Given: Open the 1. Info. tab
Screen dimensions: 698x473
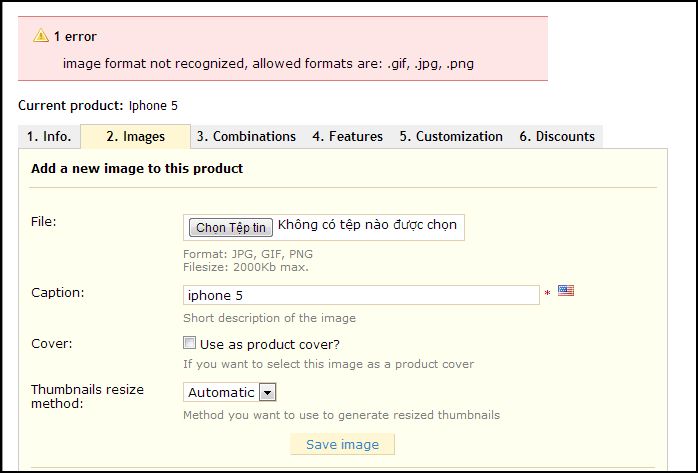Looking at the screenshot, I should pos(48,136).
